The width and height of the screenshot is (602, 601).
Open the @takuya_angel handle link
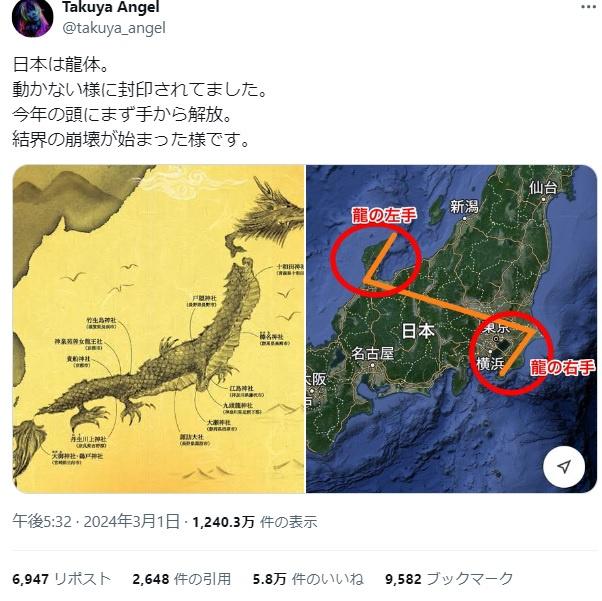coord(114,28)
